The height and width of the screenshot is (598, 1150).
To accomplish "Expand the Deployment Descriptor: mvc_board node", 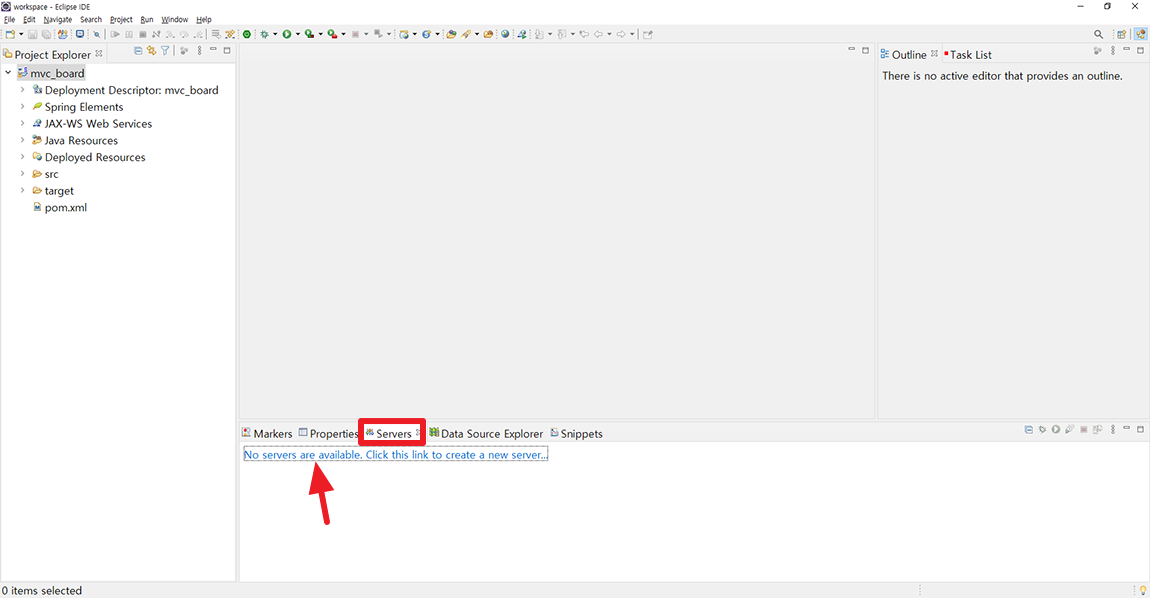I will point(22,90).
